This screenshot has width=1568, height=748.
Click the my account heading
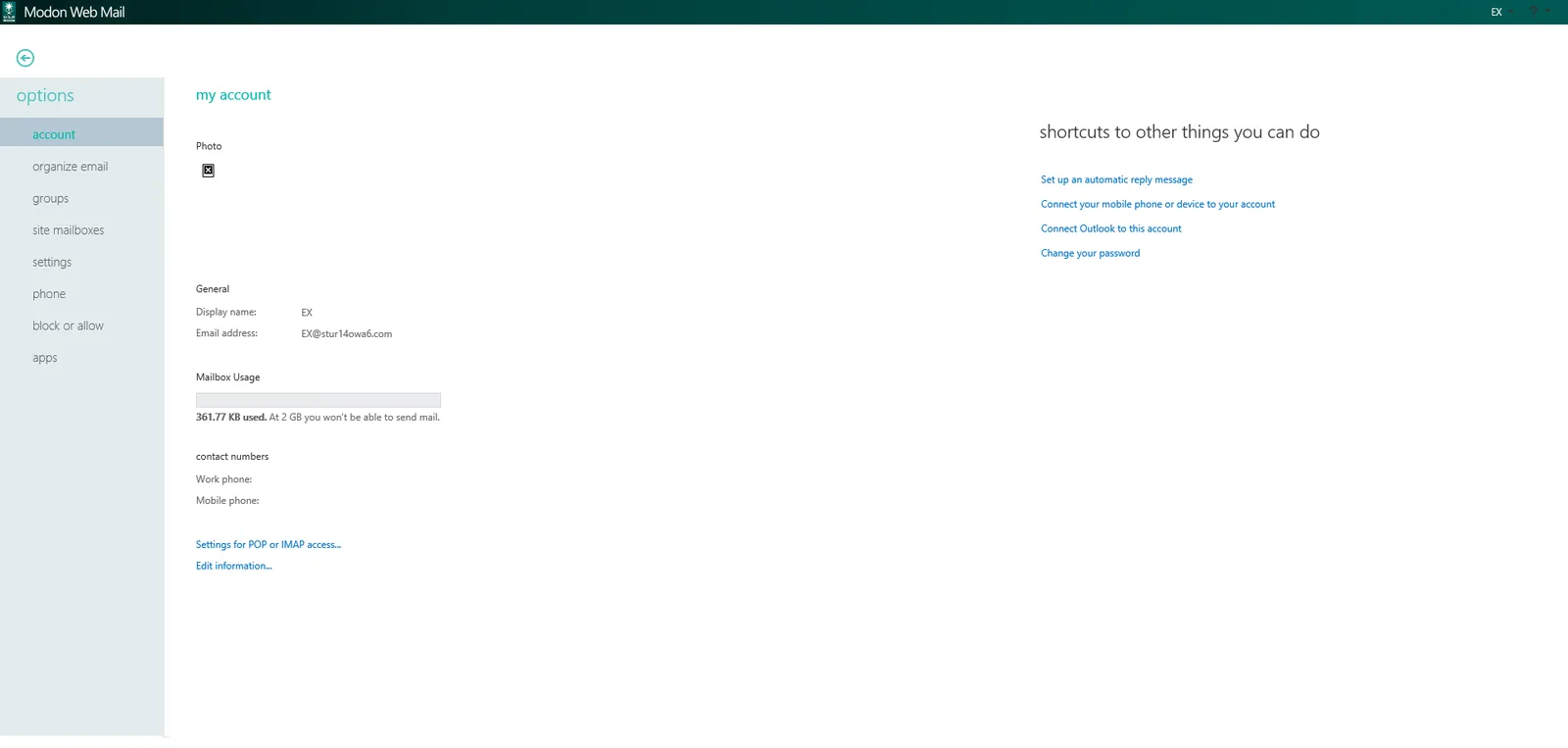tap(233, 95)
